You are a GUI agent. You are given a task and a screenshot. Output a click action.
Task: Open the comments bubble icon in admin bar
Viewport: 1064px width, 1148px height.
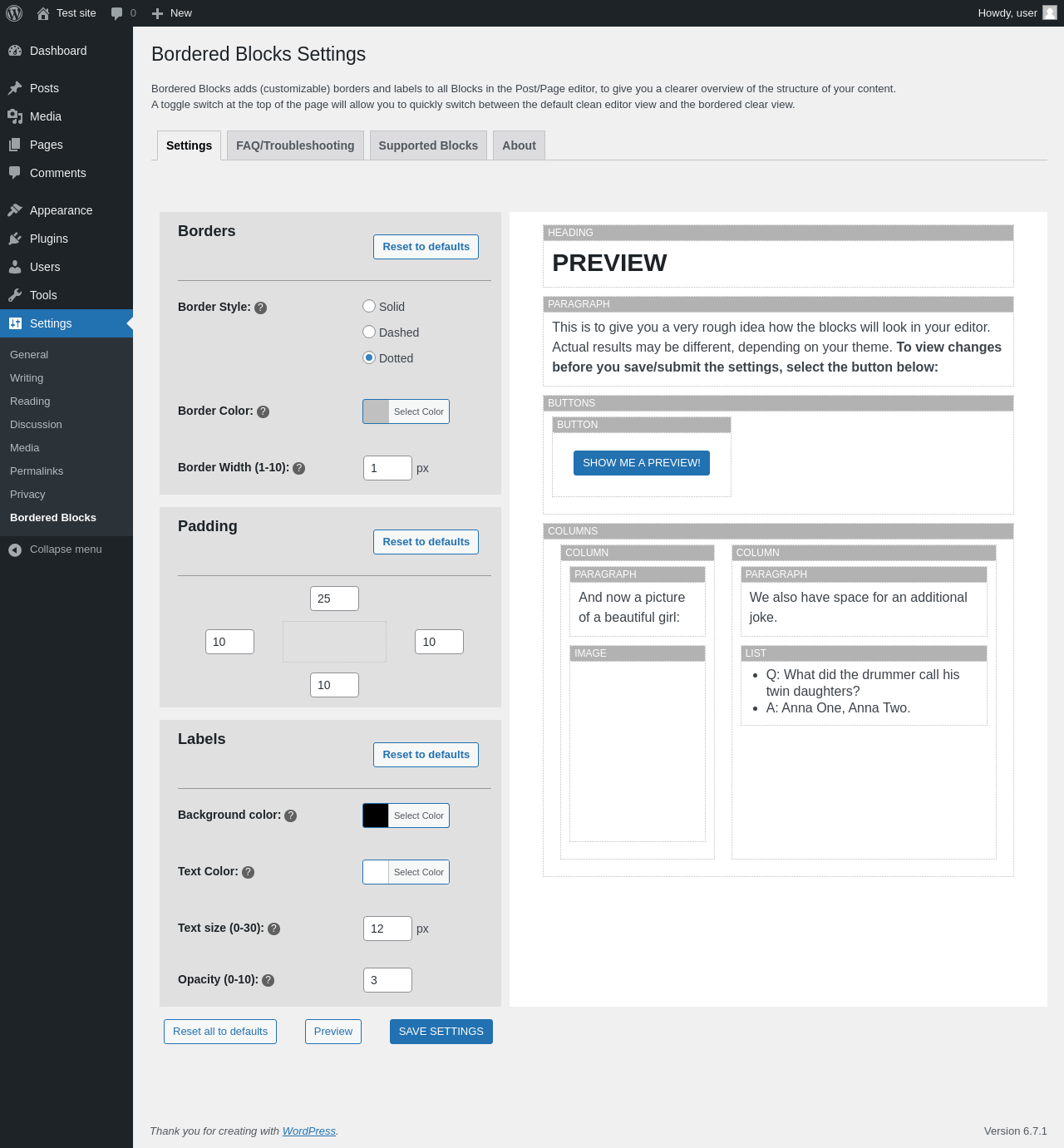[117, 13]
